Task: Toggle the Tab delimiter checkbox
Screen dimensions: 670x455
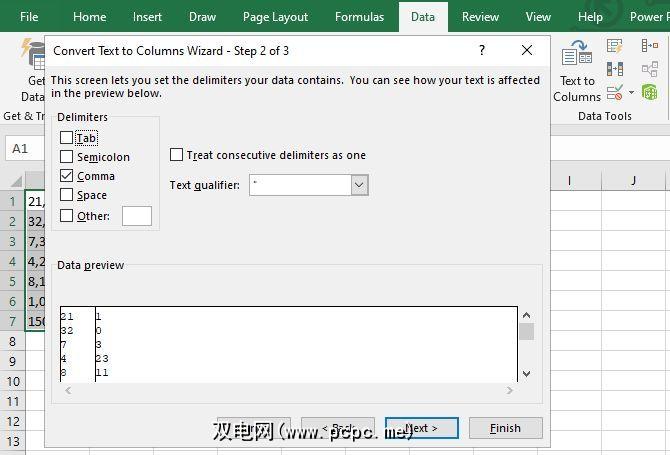Action: click(x=66, y=138)
